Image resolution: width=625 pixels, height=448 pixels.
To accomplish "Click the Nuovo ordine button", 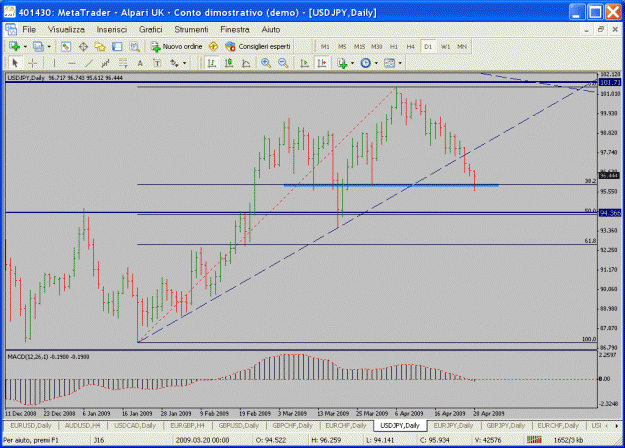I will pos(176,47).
